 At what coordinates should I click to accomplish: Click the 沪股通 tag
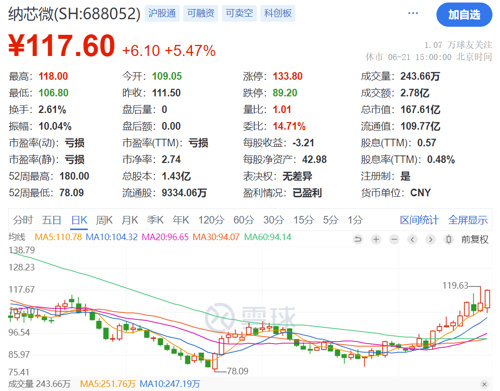click(162, 13)
